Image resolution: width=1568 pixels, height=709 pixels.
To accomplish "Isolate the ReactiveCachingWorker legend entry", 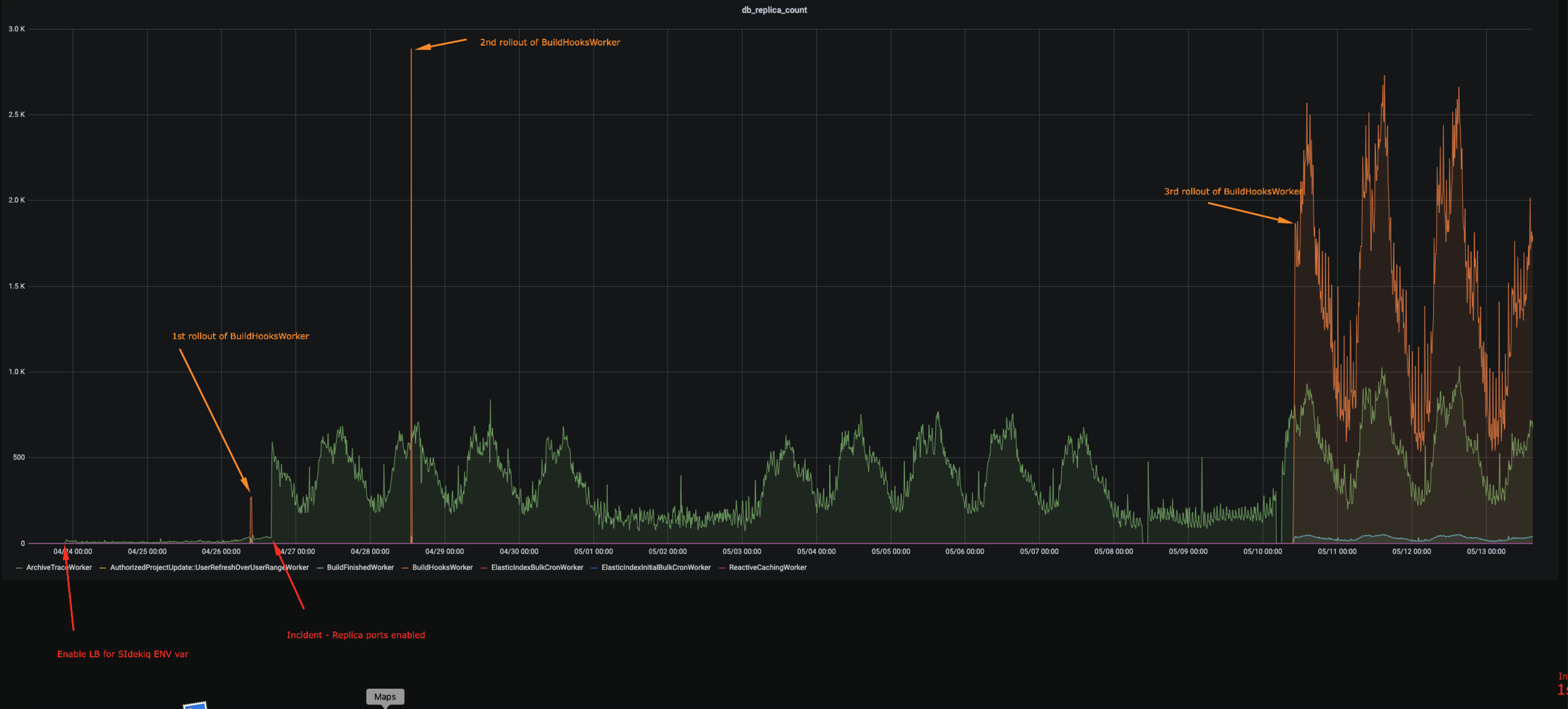I will point(767,567).
